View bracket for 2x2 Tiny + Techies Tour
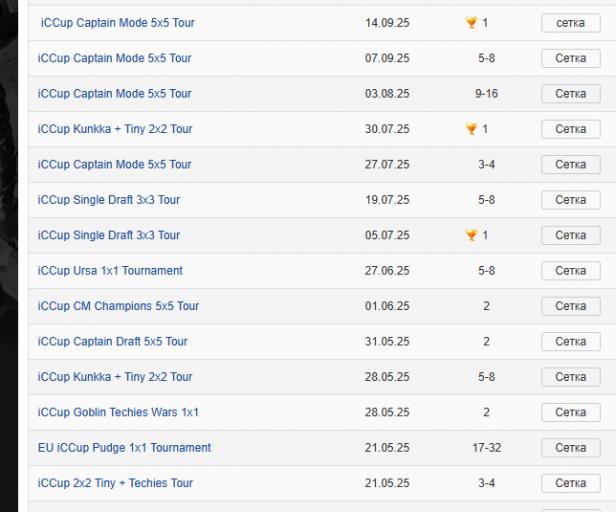The image size is (616, 512). (x=570, y=483)
